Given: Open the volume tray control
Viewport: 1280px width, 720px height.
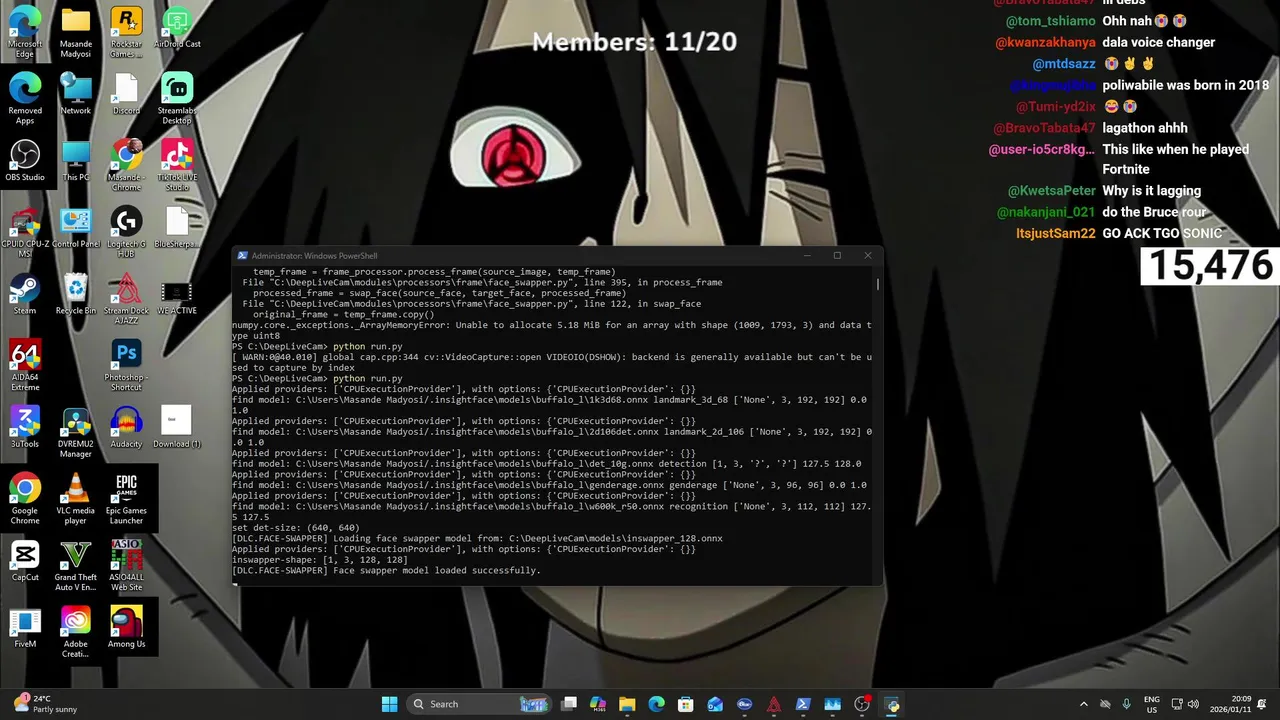Looking at the screenshot, I should click(x=1193, y=704).
